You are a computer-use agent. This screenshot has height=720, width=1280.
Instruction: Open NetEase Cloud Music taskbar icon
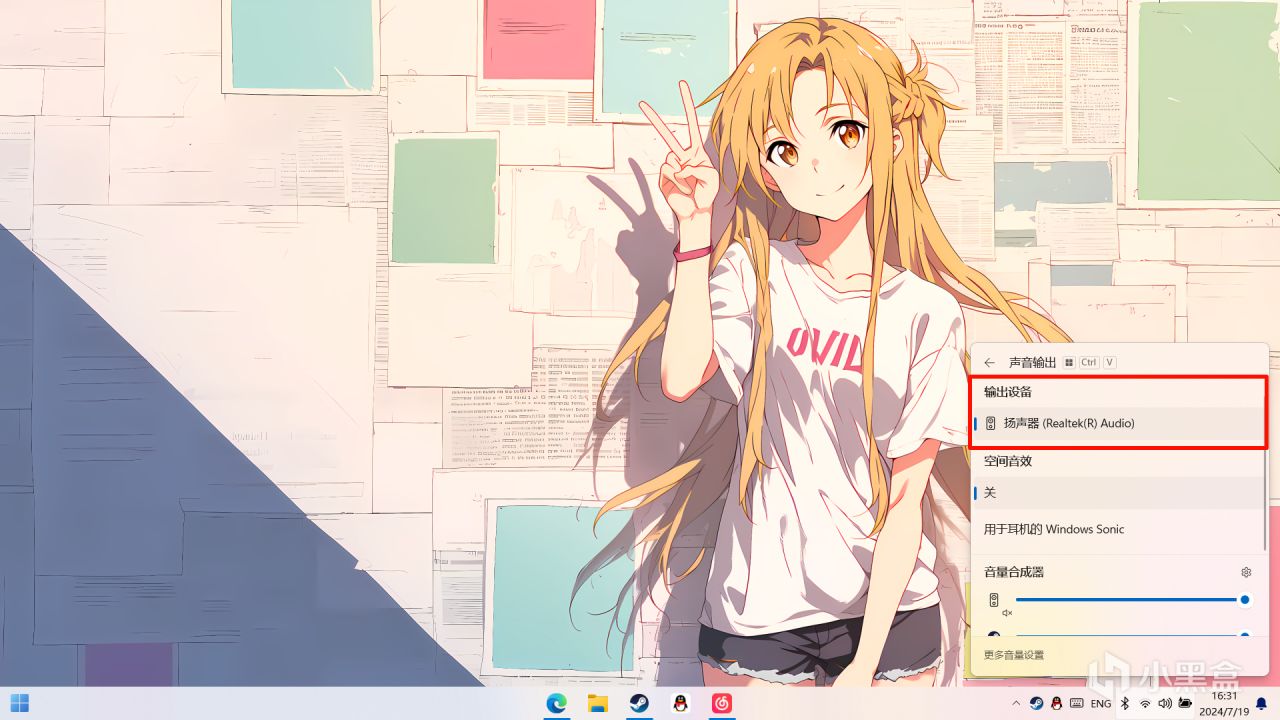tap(721, 703)
